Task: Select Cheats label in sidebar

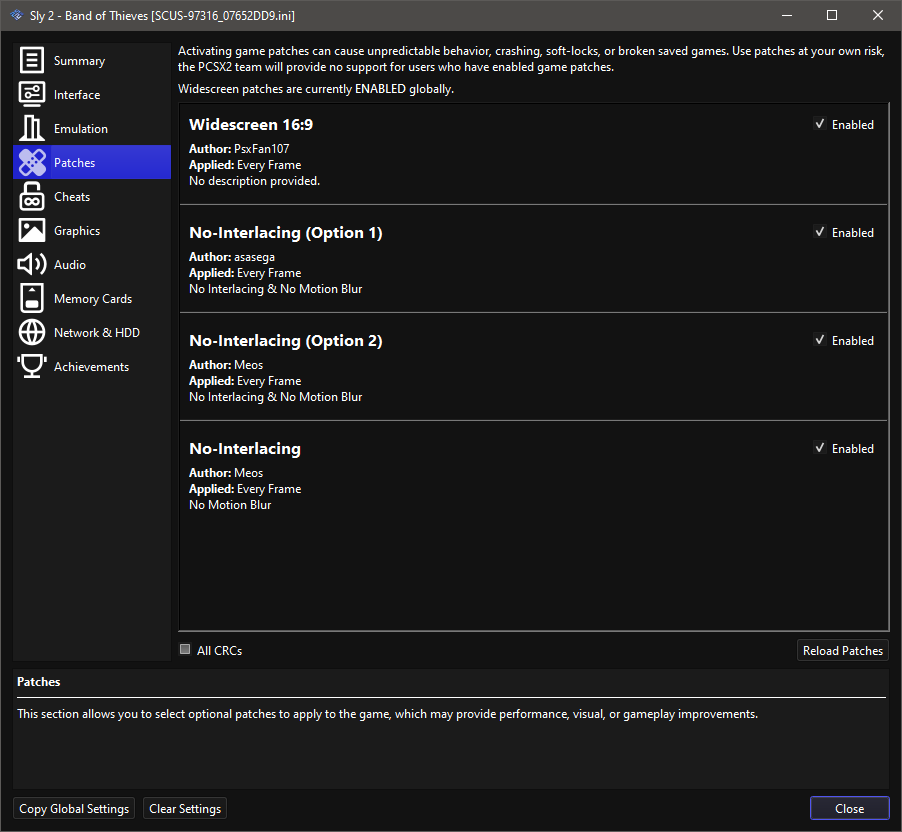Action: (x=72, y=196)
